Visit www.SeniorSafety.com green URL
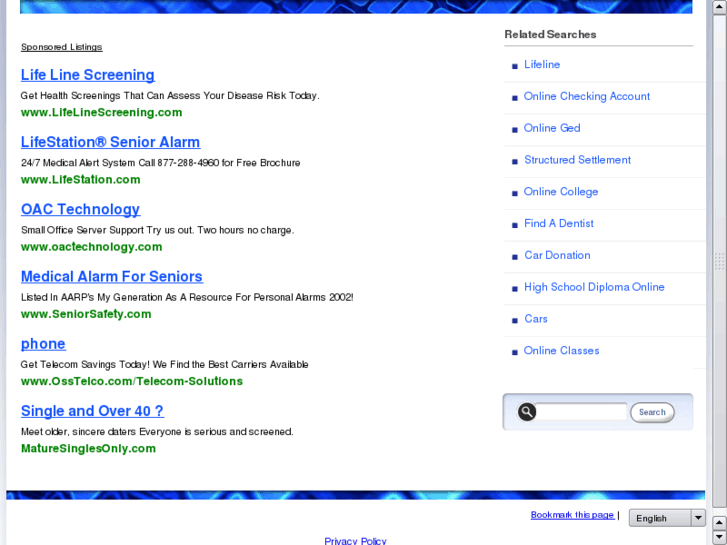The image size is (727, 545). (x=86, y=314)
